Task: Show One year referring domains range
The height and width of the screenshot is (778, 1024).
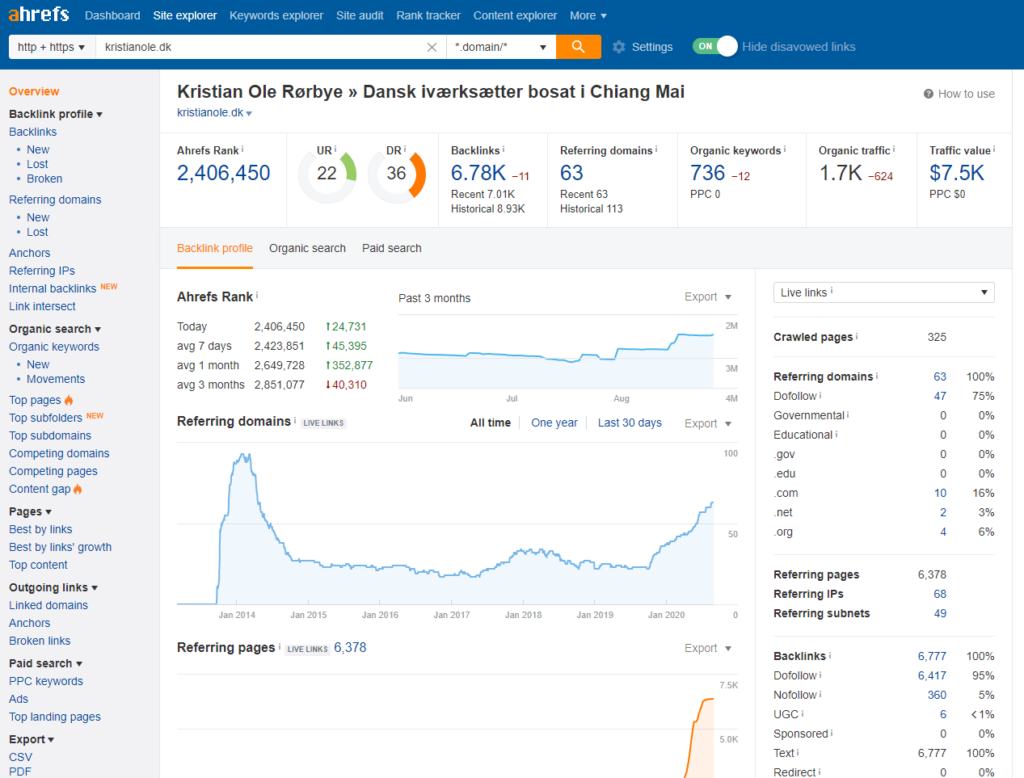Action: (x=554, y=423)
